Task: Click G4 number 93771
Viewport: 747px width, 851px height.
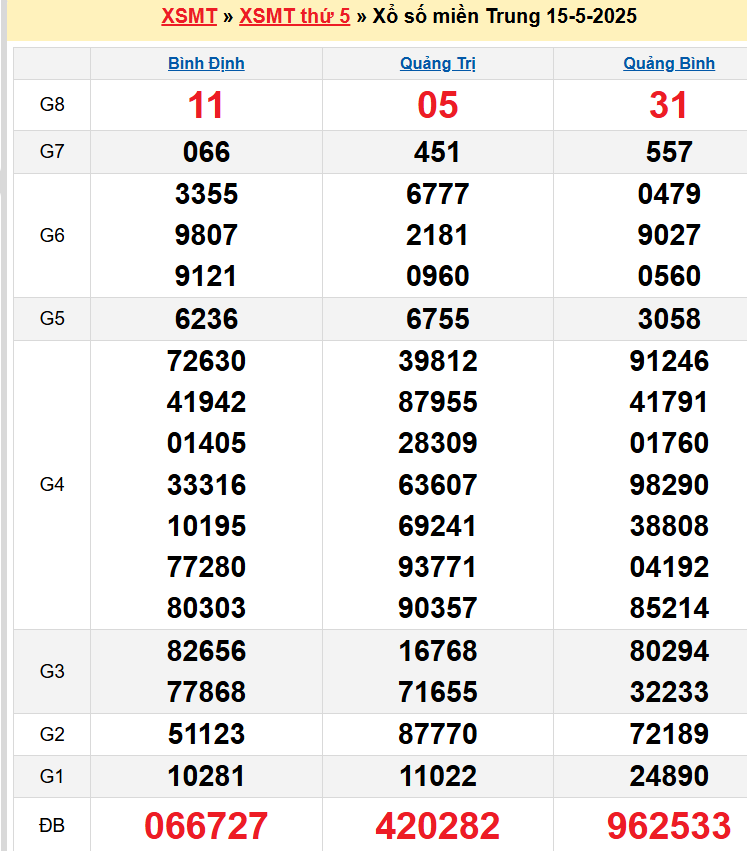Action: (438, 568)
